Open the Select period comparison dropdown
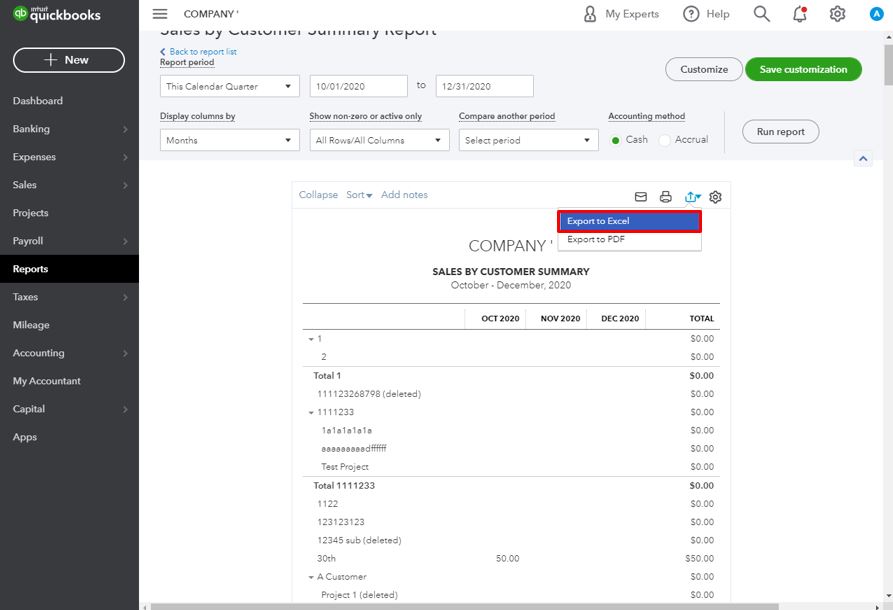Screen dimensions: 893x610 click(x=527, y=139)
